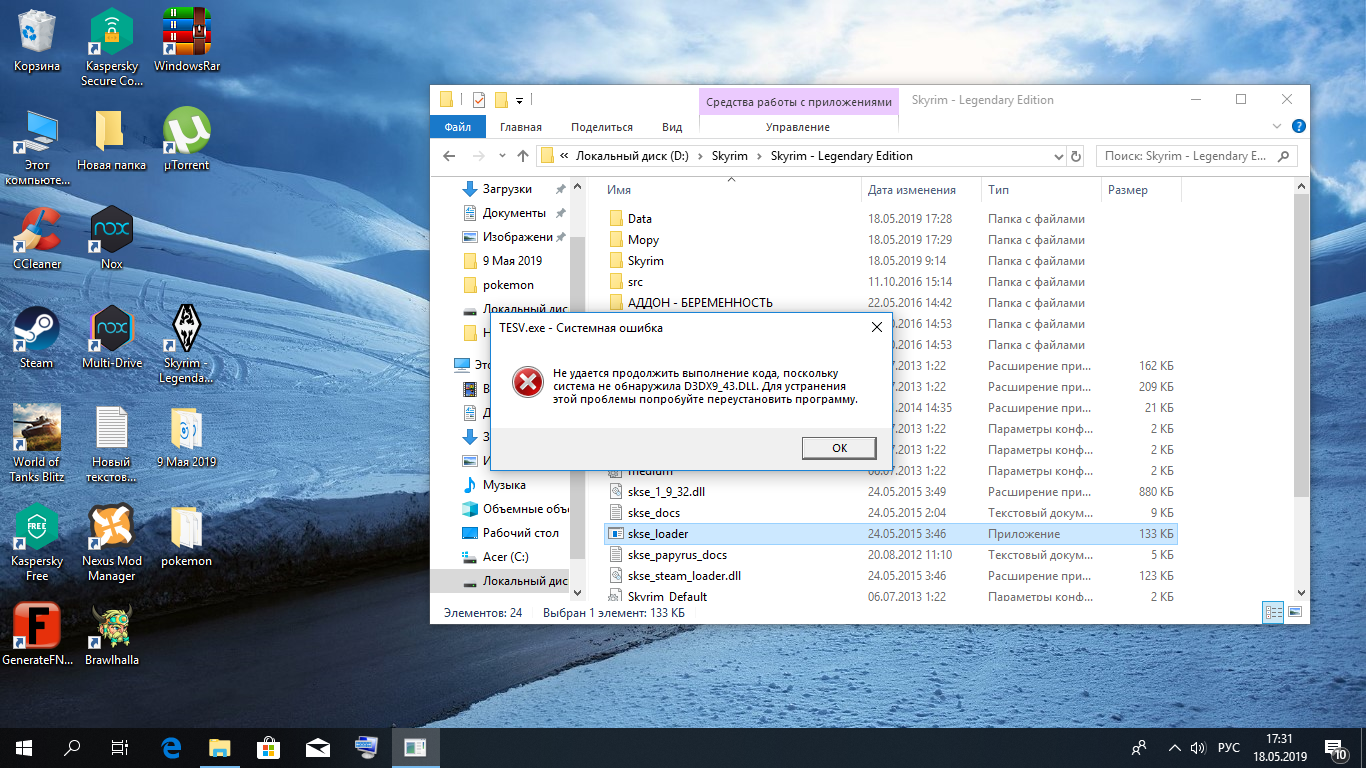Expand the ribbon with the chevron arrow
Screen dimensions: 1366x768
(1277, 127)
